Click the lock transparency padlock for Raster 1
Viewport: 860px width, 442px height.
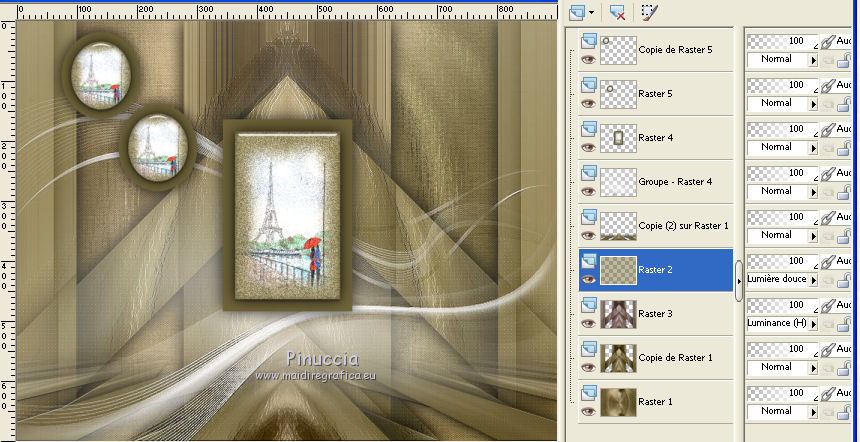[x=844, y=412]
